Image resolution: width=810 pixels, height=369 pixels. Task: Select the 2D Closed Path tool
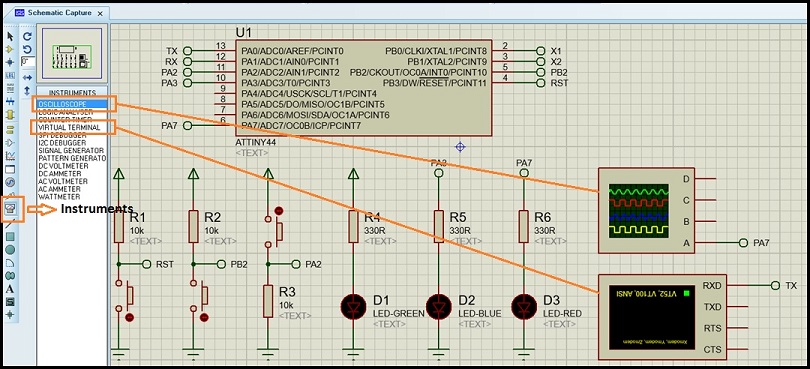(x=10, y=275)
